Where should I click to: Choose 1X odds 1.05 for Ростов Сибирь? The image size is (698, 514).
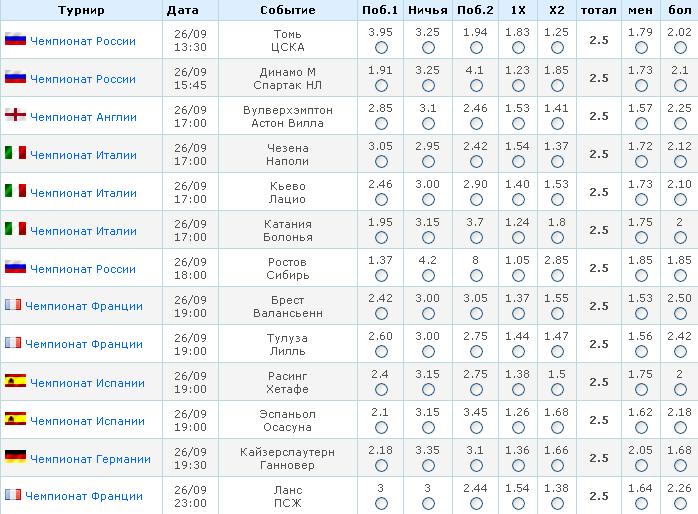[x=518, y=276]
